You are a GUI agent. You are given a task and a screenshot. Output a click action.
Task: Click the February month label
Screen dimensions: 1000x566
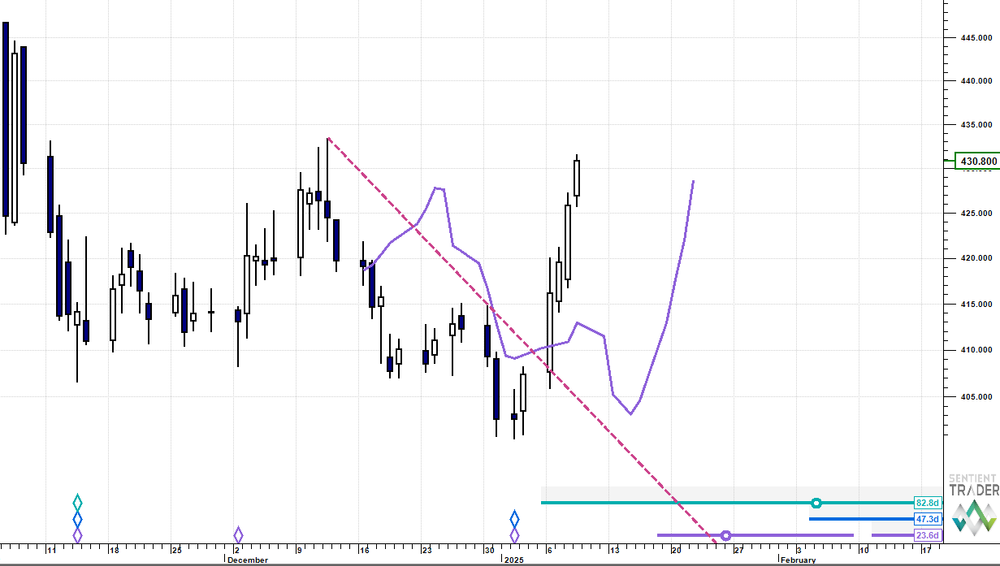pyautogui.click(x=798, y=560)
